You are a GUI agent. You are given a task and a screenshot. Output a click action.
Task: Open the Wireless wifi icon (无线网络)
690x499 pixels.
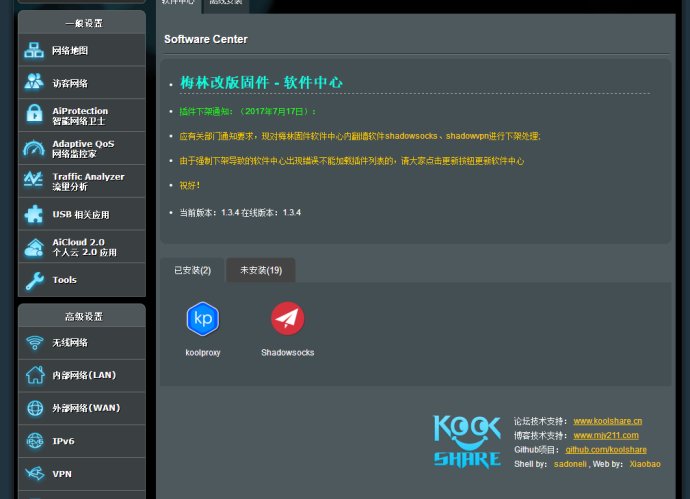tap(34, 342)
